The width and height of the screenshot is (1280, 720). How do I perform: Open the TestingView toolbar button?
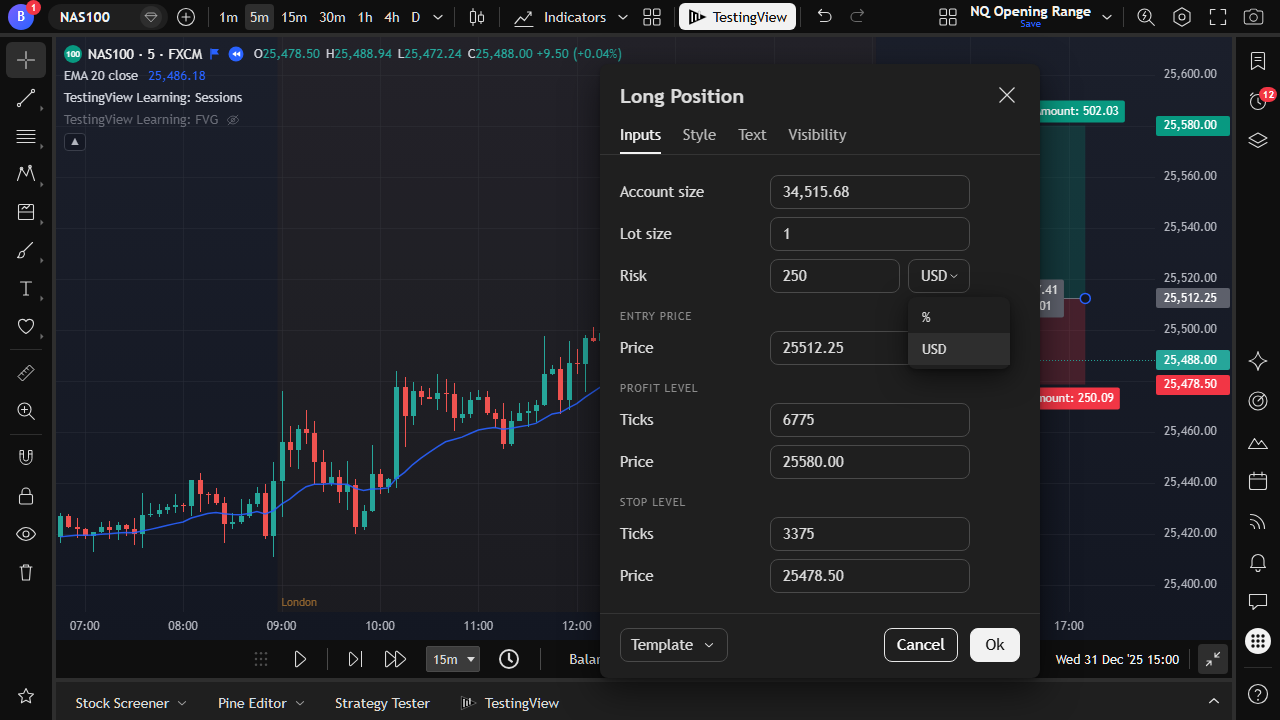(x=738, y=17)
